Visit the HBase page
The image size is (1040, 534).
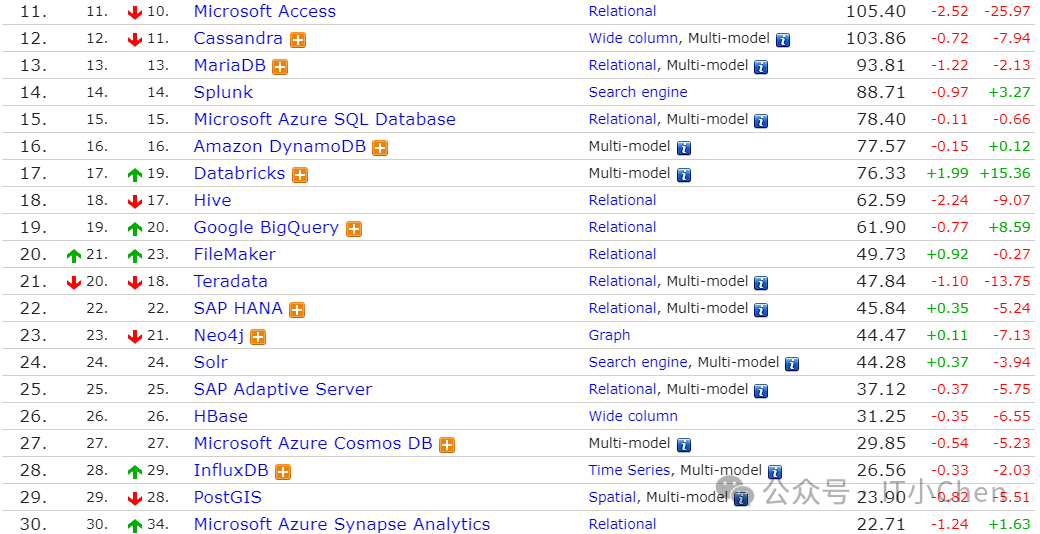coord(221,417)
